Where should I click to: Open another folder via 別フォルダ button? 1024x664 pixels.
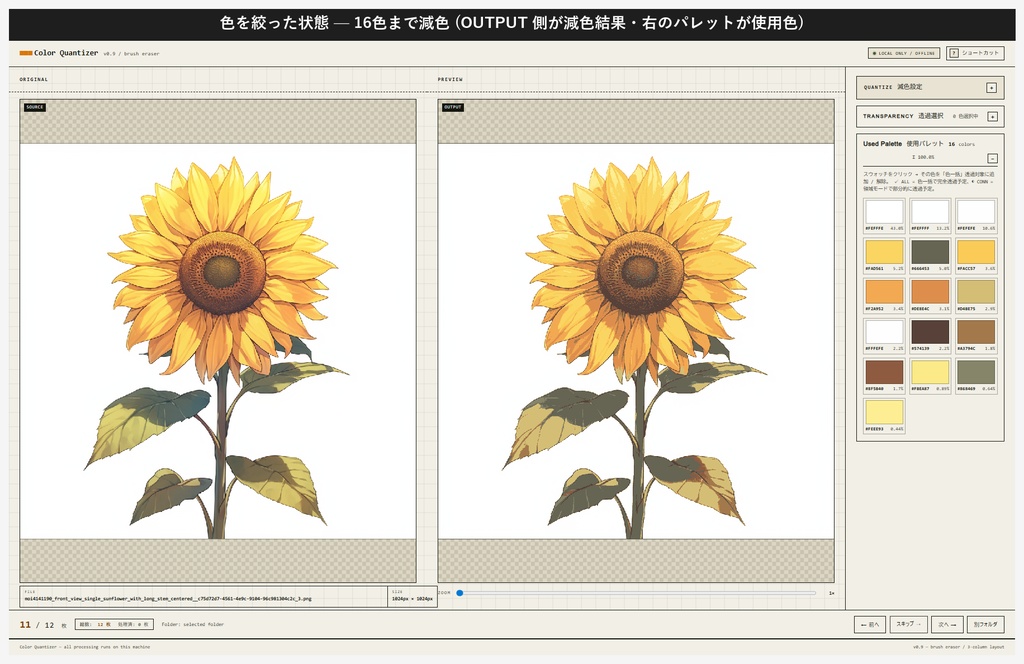987,623
